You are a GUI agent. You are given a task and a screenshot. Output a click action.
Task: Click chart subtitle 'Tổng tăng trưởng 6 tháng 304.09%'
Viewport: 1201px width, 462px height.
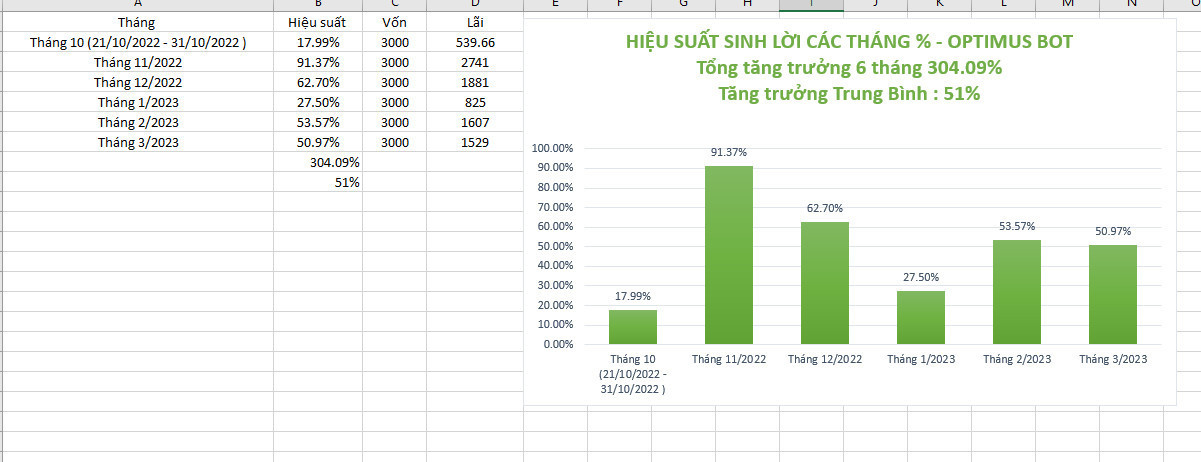[850, 69]
